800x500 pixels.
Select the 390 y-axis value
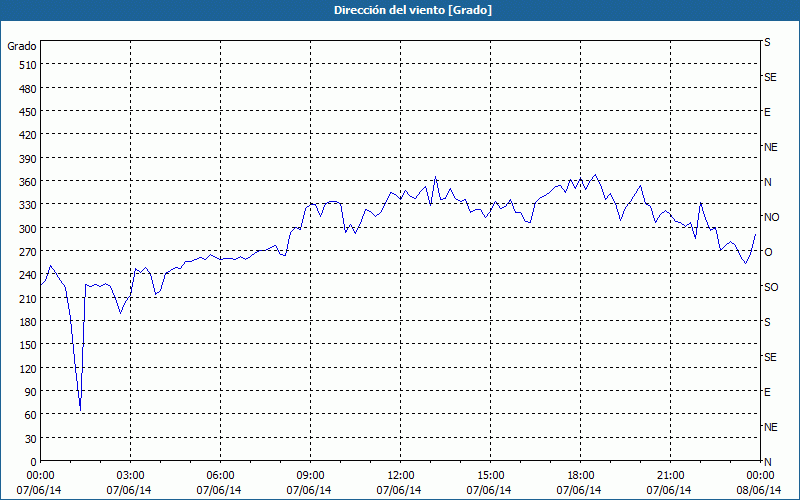(29, 159)
